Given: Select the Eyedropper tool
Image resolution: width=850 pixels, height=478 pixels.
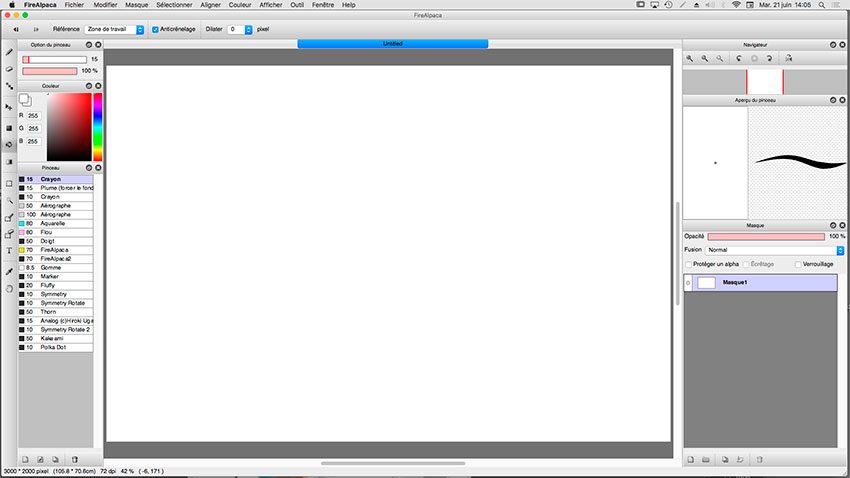Looking at the screenshot, I should pos(9,272).
